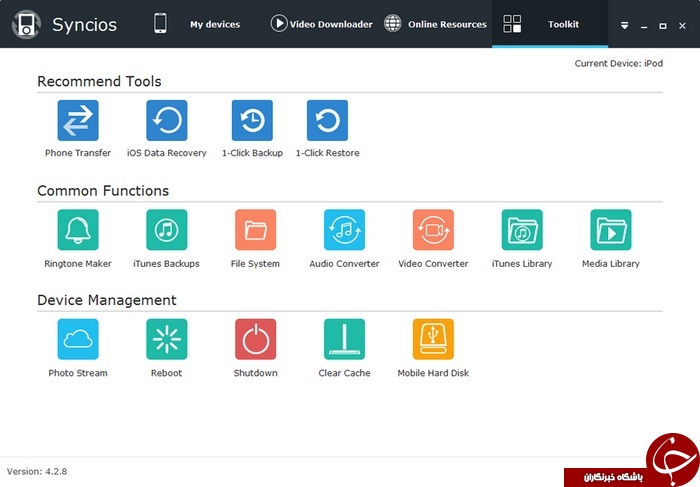The height and width of the screenshot is (487, 700).
Task: Click the phone icon beside My devices
Action: (x=160, y=23)
